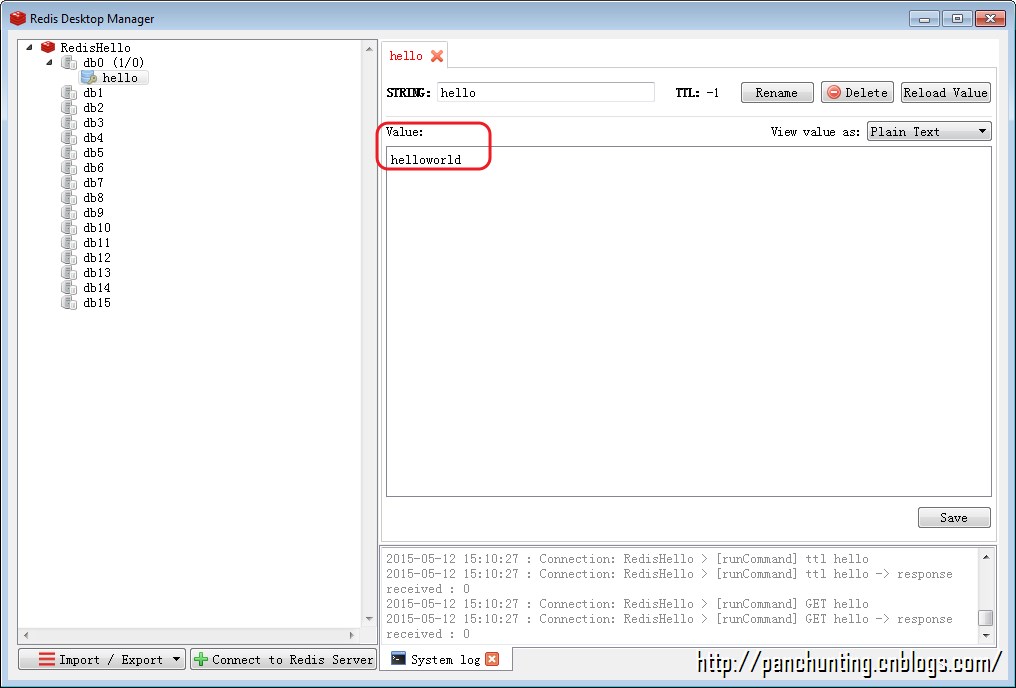Image resolution: width=1016 pixels, height=688 pixels.
Task: Click the db0 database icon
Action: [69, 62]
